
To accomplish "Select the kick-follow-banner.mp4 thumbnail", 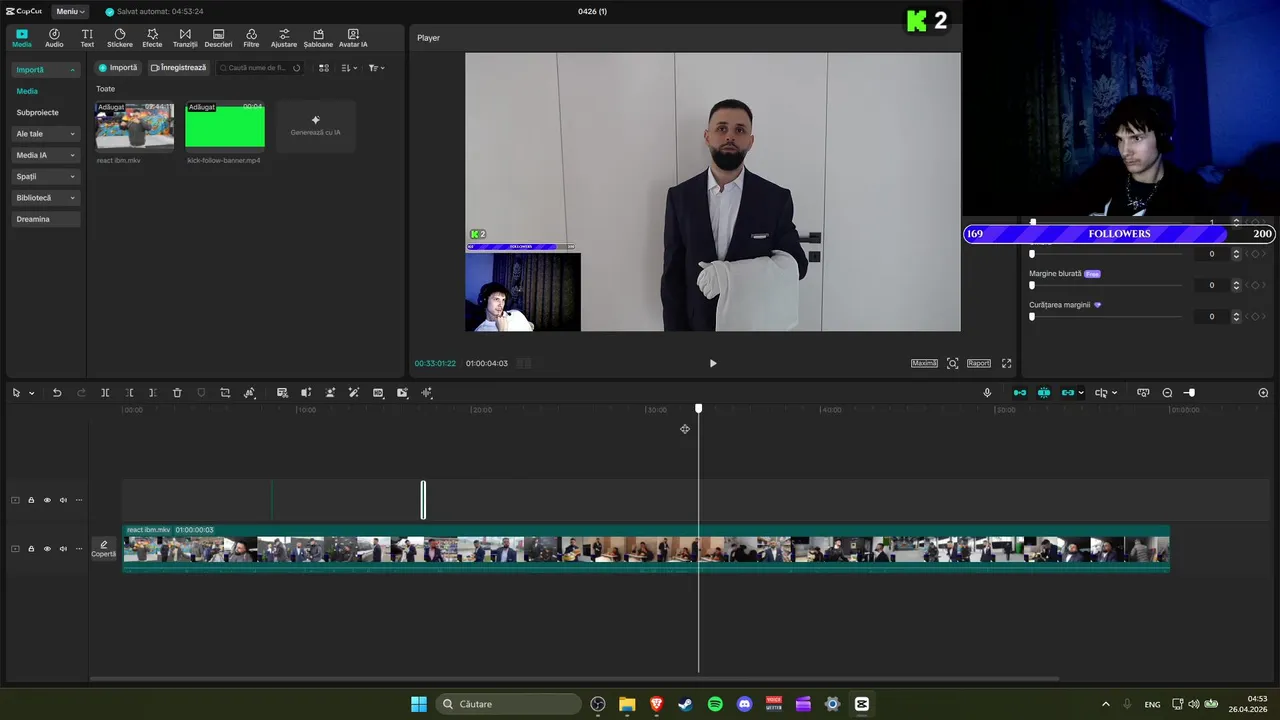I will tap(225, 126).
